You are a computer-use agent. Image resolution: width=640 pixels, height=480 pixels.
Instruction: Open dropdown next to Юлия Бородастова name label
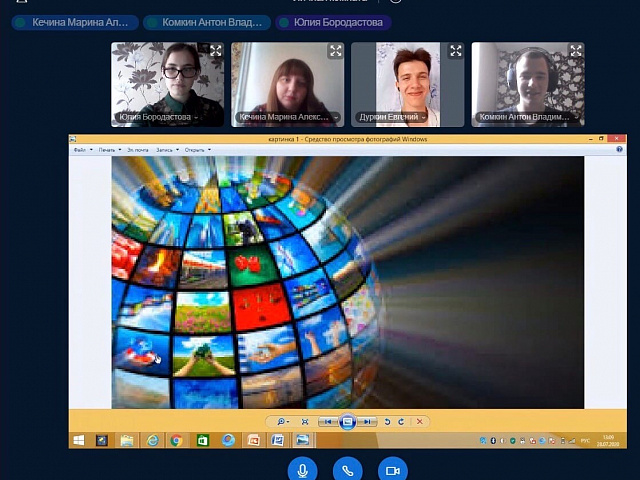(x=196, y=118)
